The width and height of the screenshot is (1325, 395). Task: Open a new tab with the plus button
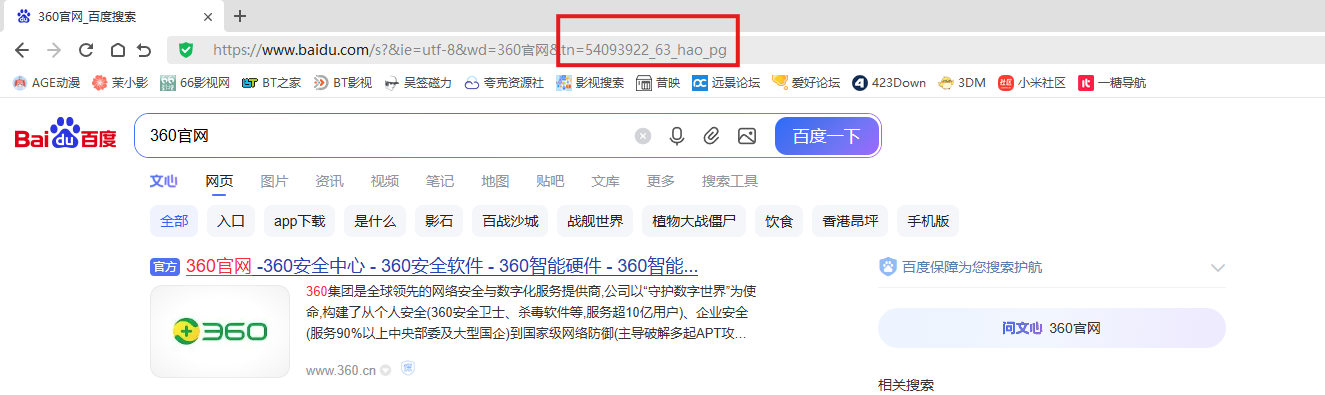240,16
